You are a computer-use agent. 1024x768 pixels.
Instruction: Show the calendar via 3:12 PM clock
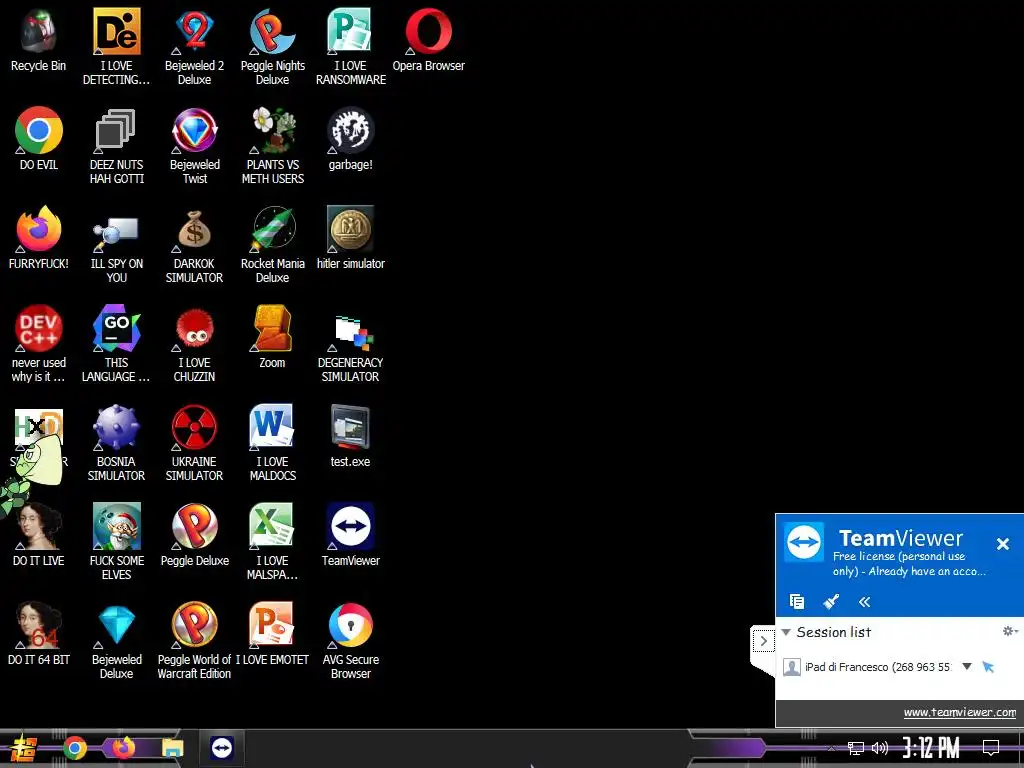931,748
